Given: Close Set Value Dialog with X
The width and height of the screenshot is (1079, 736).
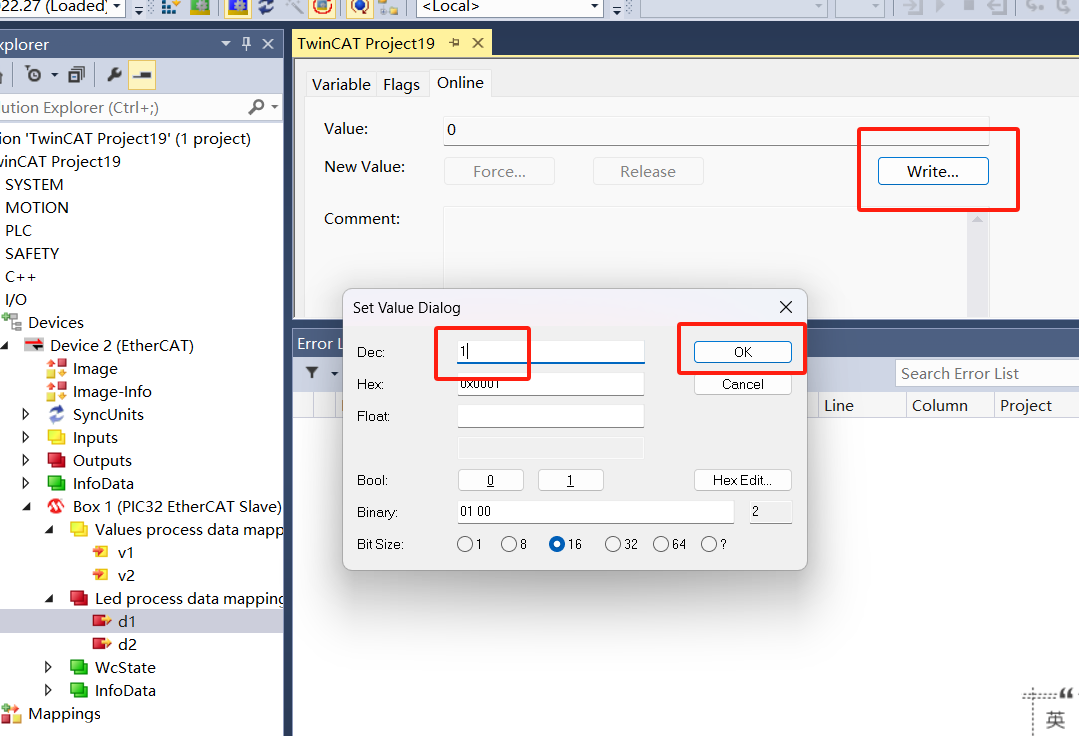Looking at the screenshot, I should (x=786, y=307).
